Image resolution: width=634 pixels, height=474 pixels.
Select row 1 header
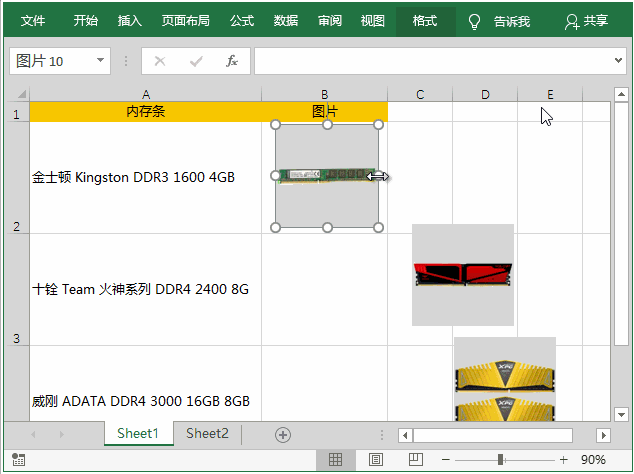coord(17,112)
